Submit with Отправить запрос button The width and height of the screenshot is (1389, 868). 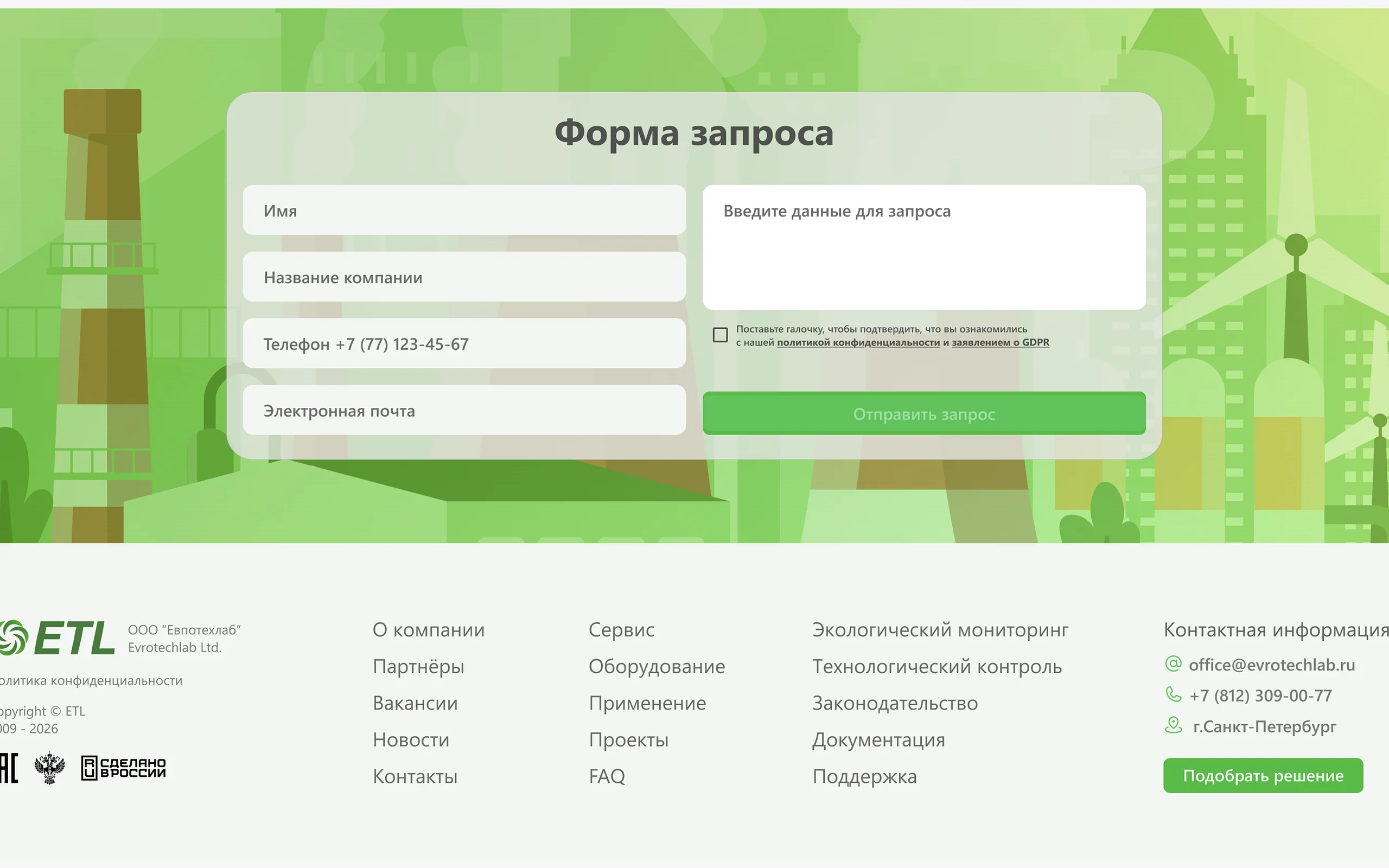(924, 413)
